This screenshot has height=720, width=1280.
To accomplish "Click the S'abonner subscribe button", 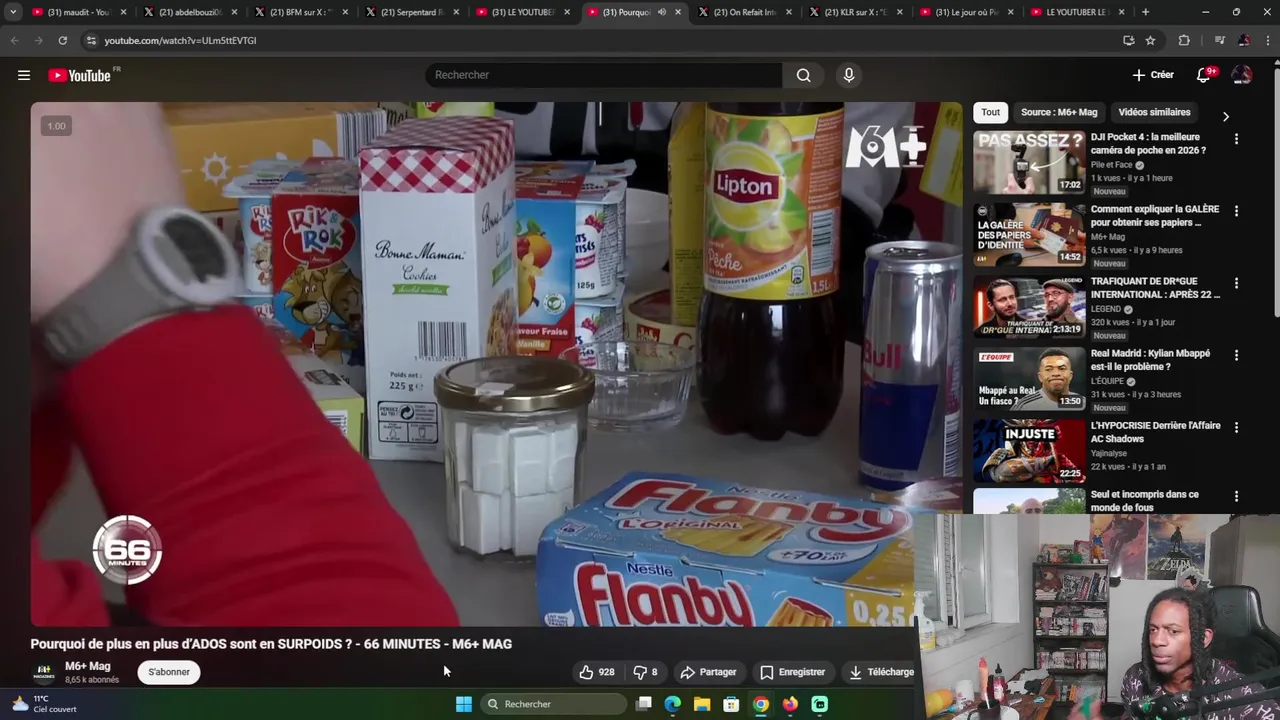I will click(169, 672).
